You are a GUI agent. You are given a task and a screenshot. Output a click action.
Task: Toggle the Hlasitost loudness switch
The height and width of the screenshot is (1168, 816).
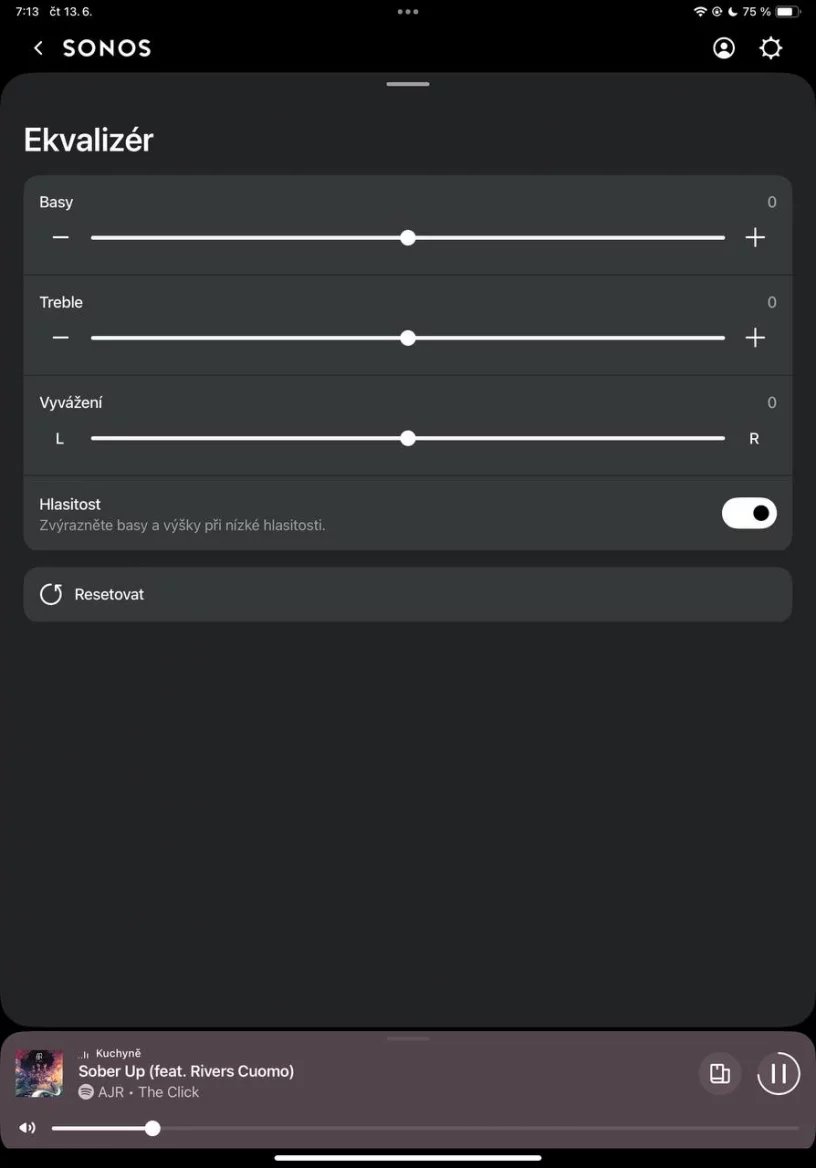click(x=749, y=513)
